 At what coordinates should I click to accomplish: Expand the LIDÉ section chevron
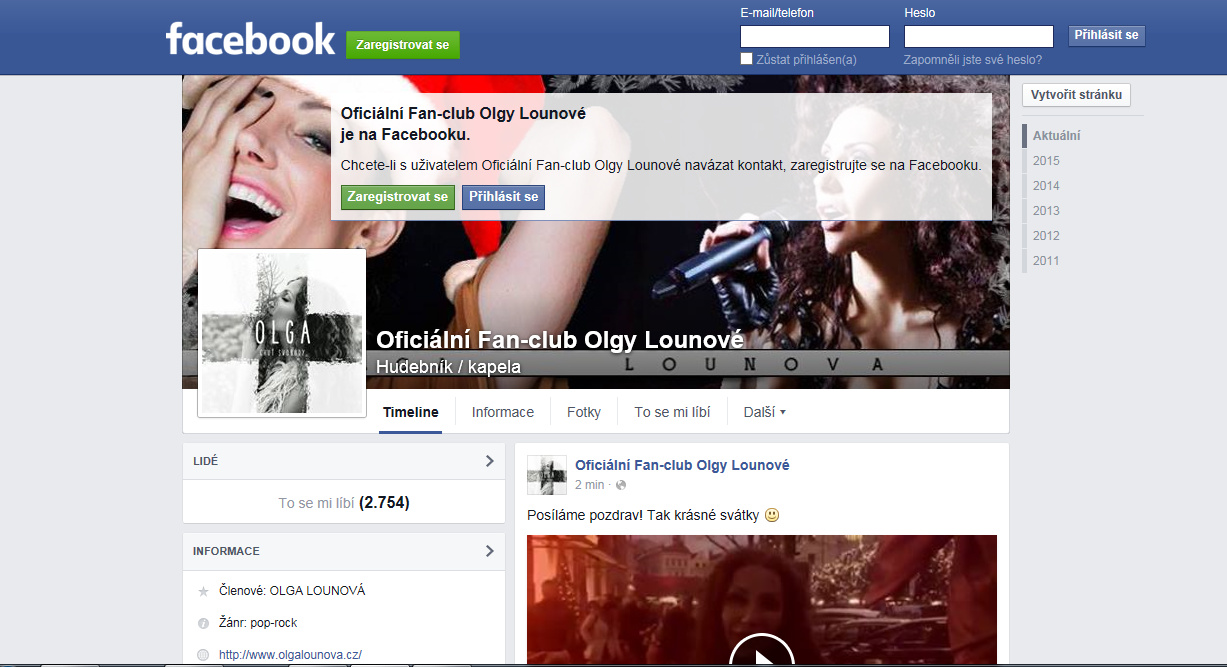coord(489,461)
